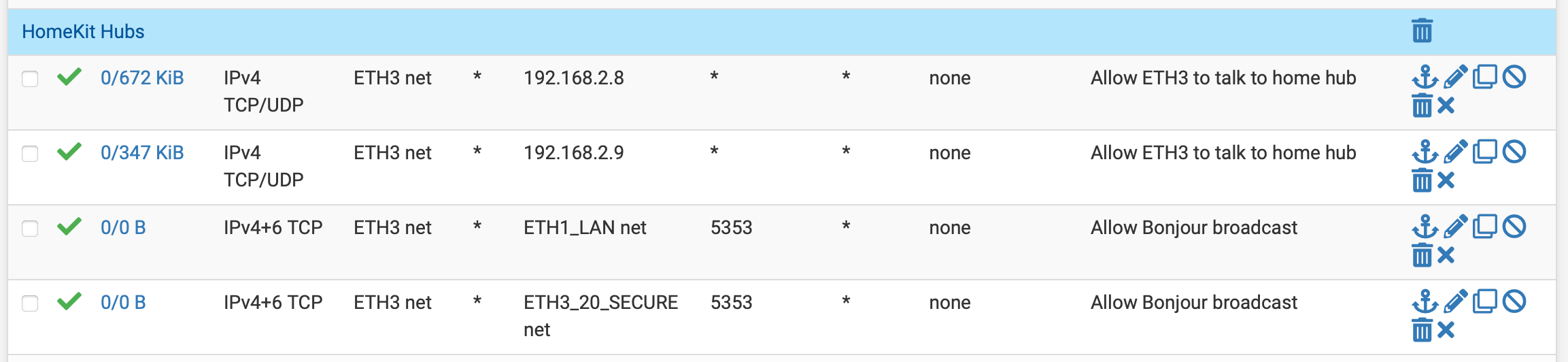
Task: Kill states for the 192.168.2.9 rule
Action: click(1446, 181)
